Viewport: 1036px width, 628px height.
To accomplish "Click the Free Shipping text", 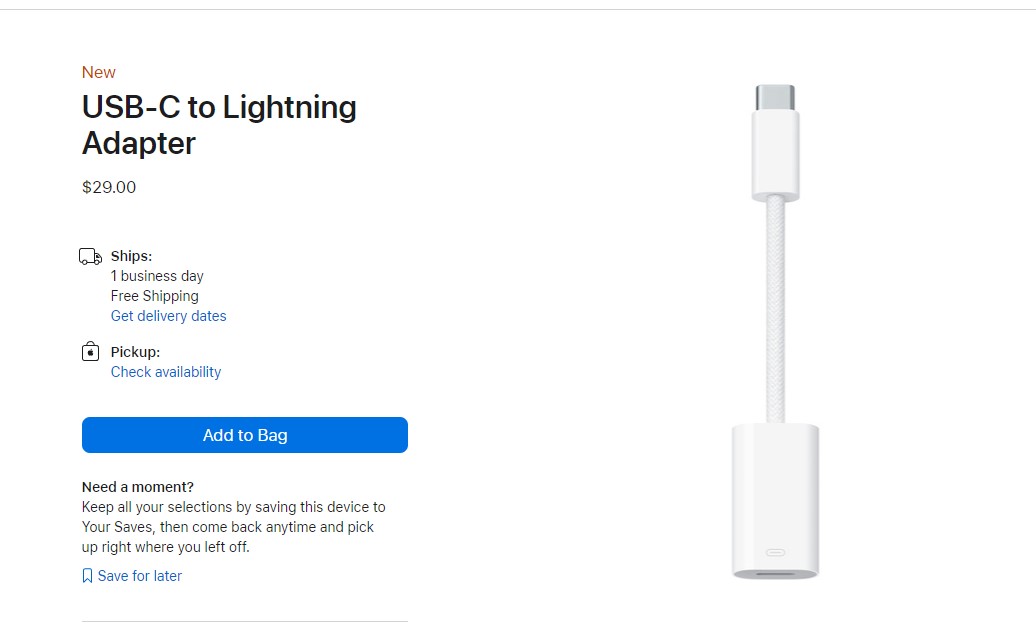I will tap(154, 296).
